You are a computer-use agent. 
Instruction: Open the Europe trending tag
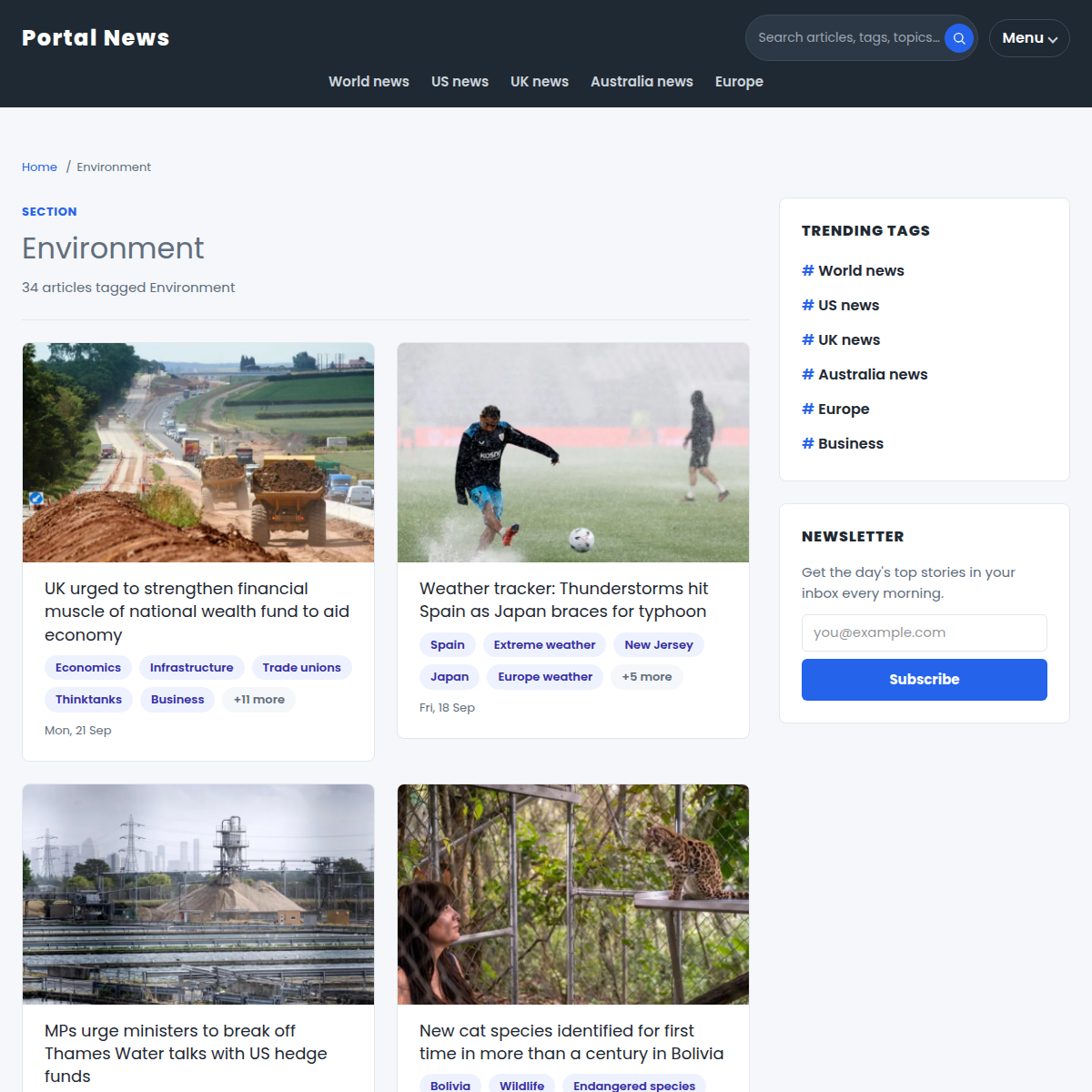click(x=835, y=409)
